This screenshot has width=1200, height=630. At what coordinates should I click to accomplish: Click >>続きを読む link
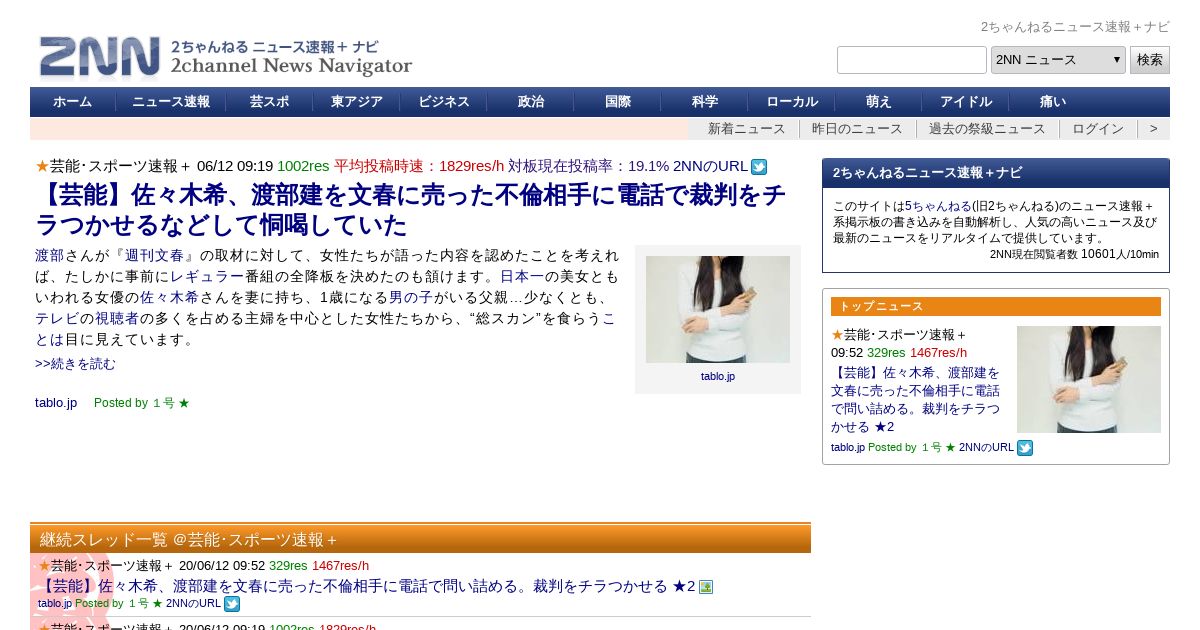click(75, 364)
